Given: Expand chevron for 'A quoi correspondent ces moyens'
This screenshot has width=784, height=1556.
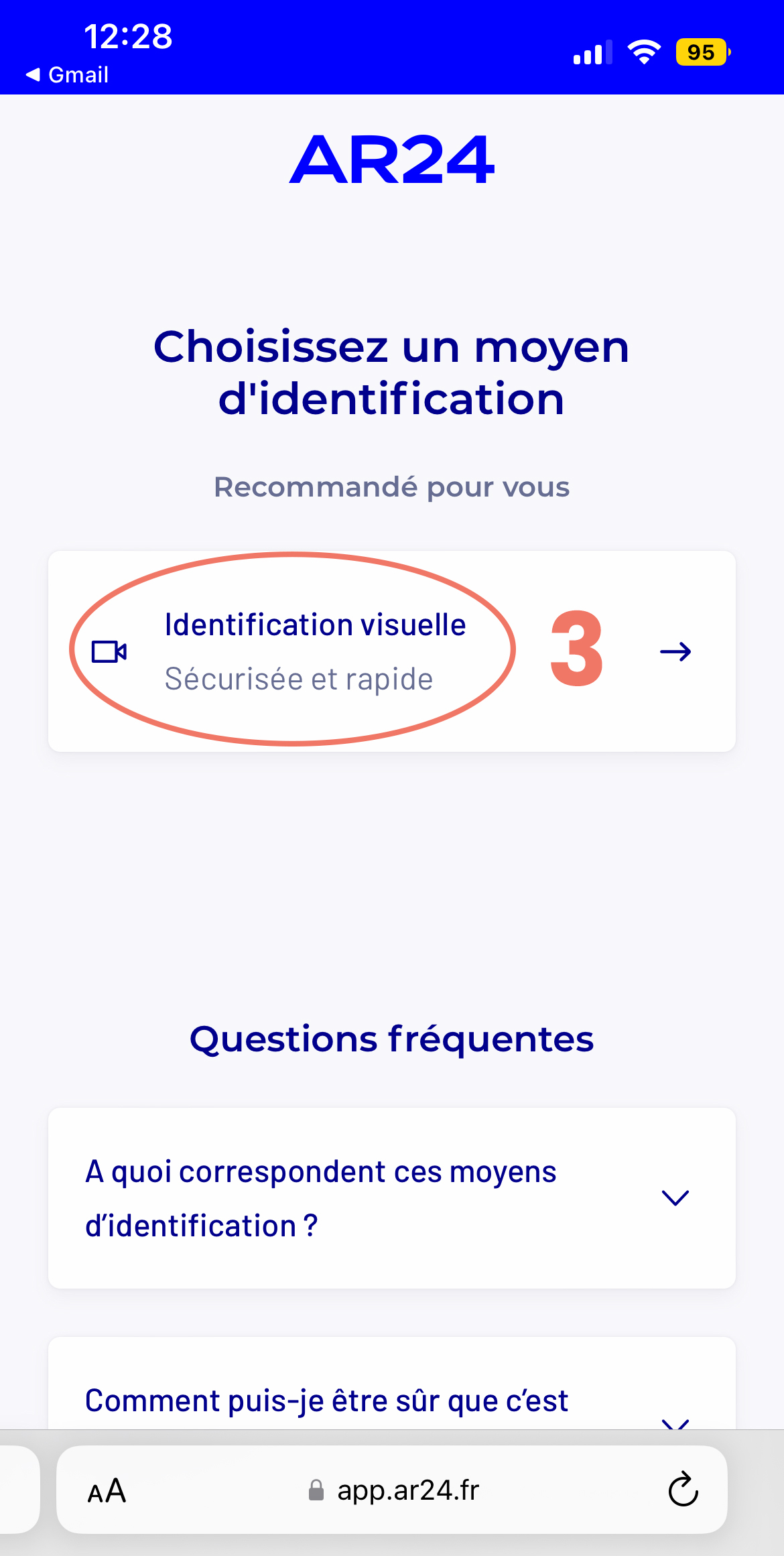Looking at the screenshot, I should point(675,1197).
